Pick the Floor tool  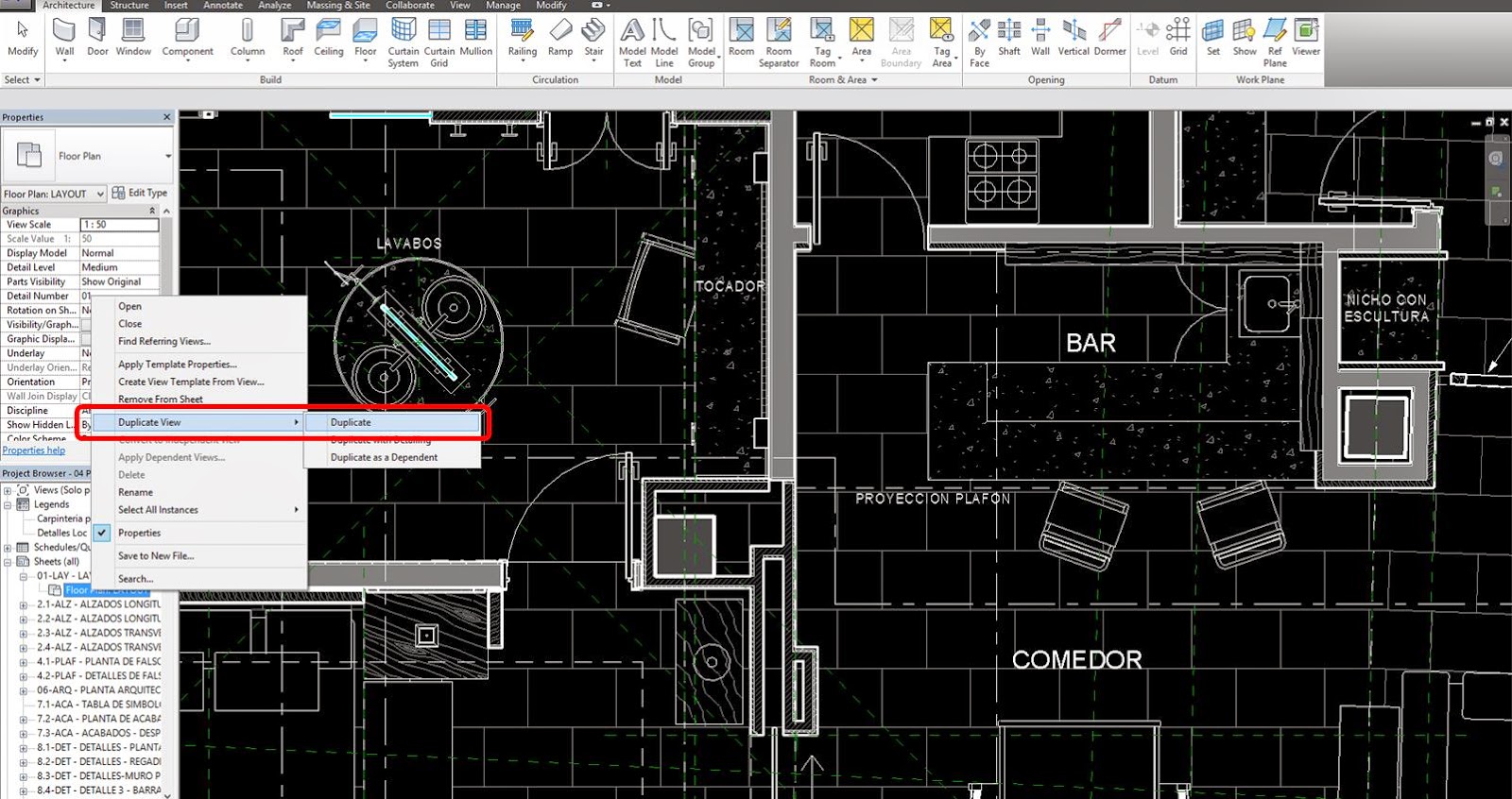[365, 42]
